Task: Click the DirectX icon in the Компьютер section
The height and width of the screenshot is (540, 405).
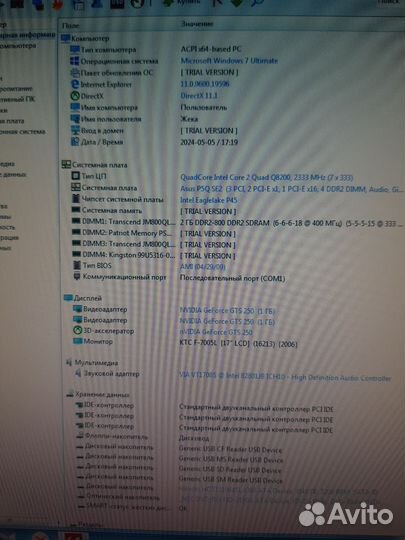Action: pyautogui.click(x=75, y=96)
